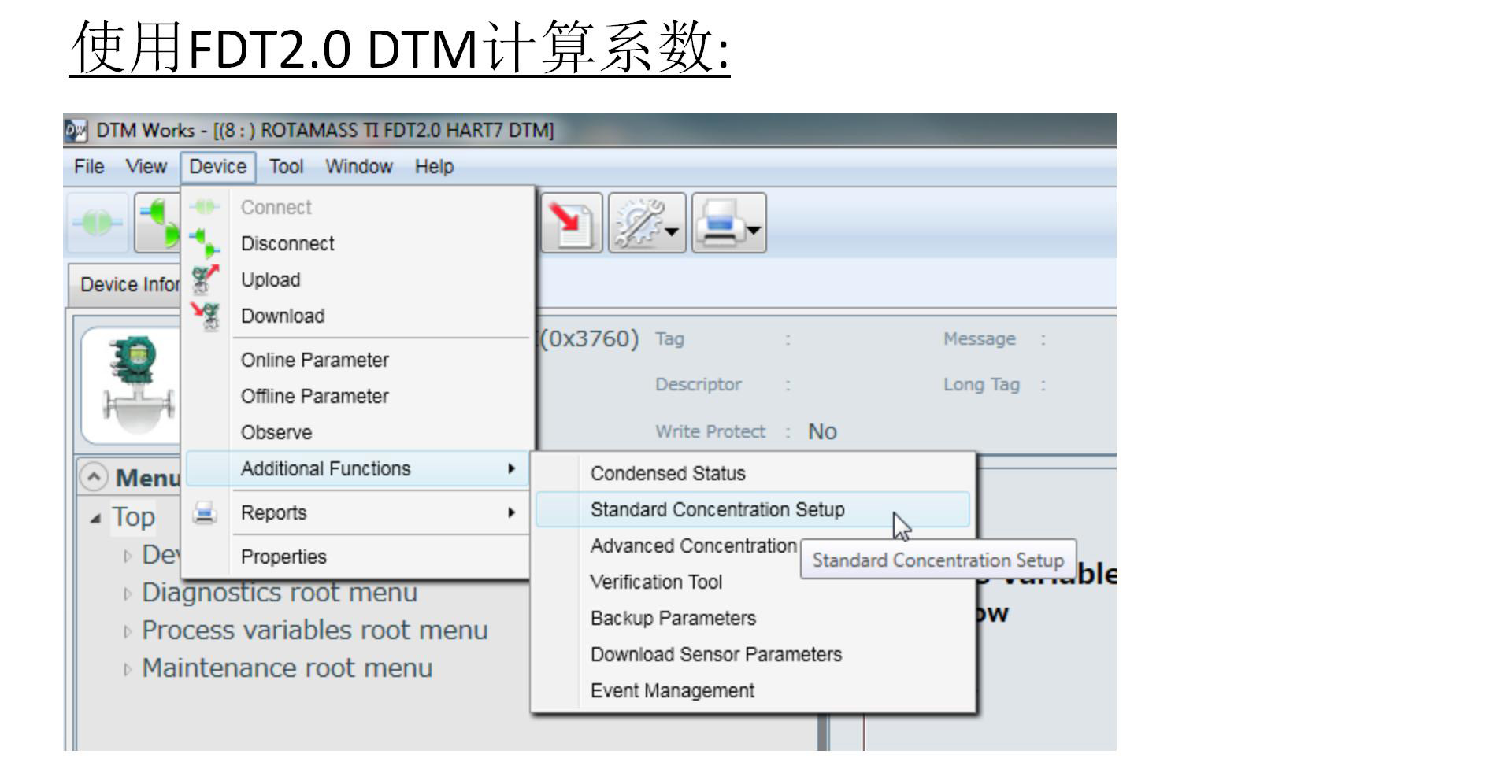Viewport: 1512px width, 784px height.
Task: Choose Download Sensor Parameters
Action: [716, 655]
